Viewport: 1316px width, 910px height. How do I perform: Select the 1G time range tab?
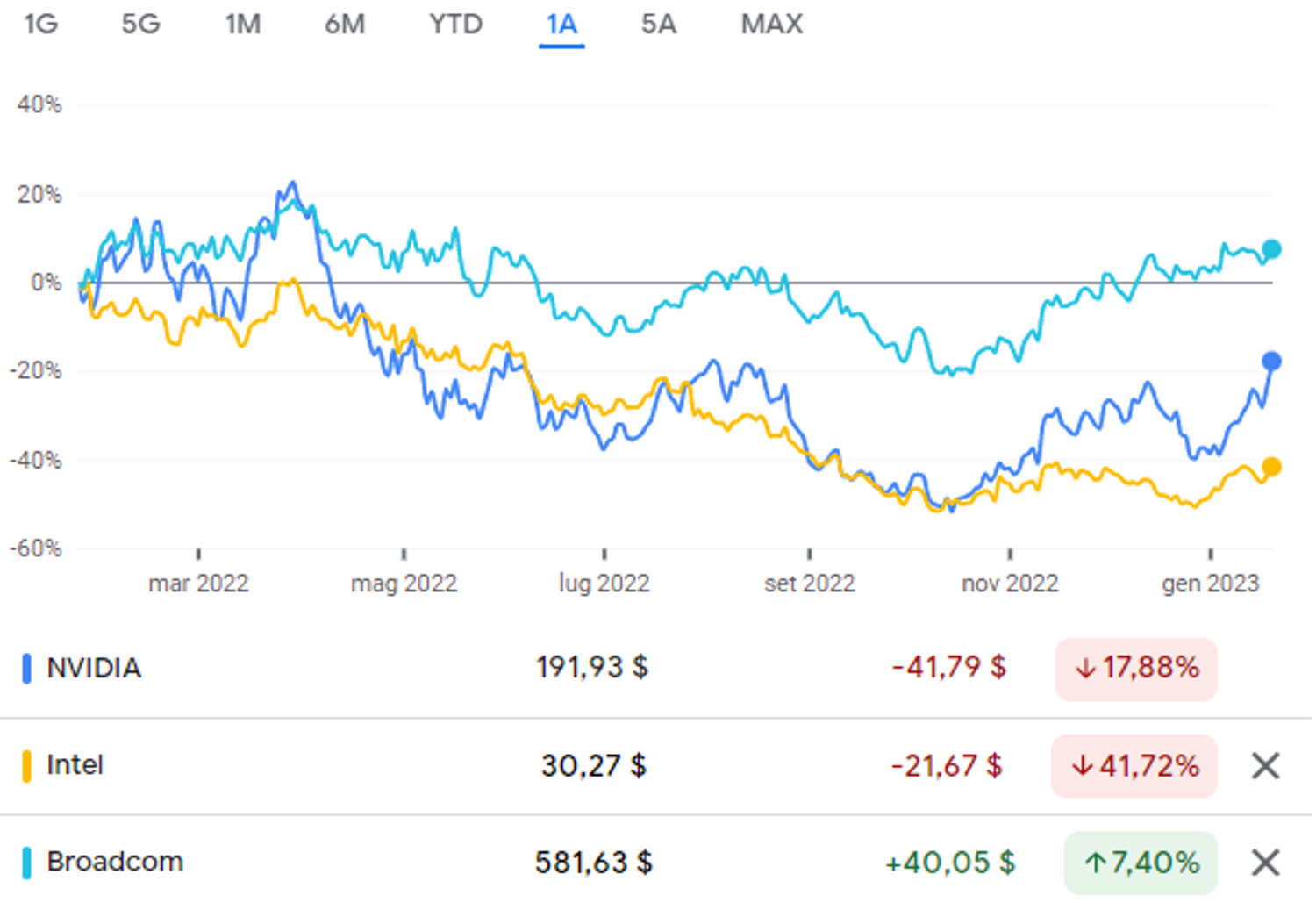tap(40, 24)
